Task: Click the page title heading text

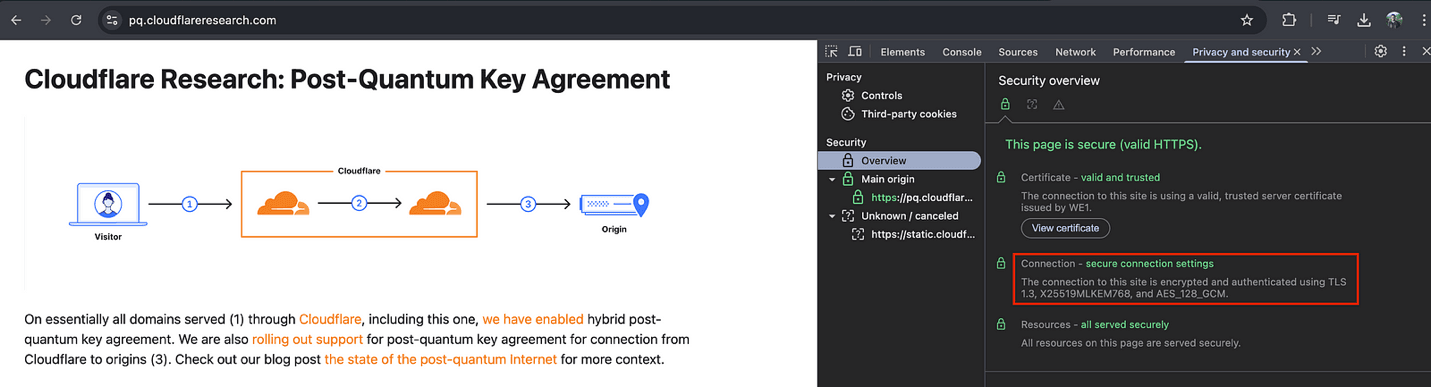Action: point(347,79)
